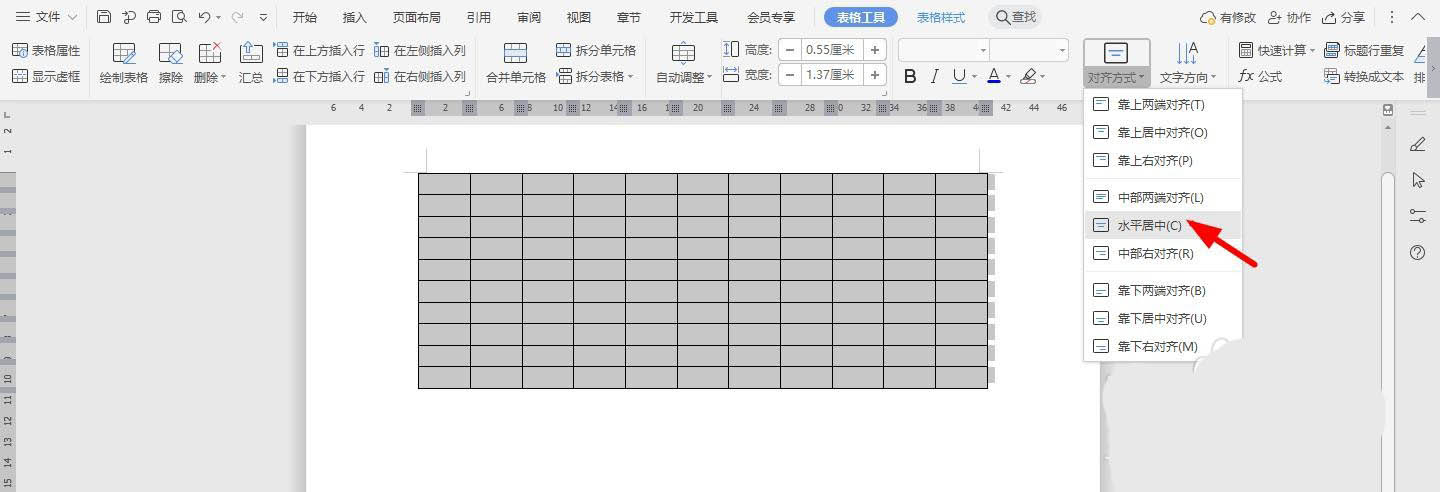
Task: Click the Save icon in quick access bar
Action: pyautogui.click(x=104, y=17)
